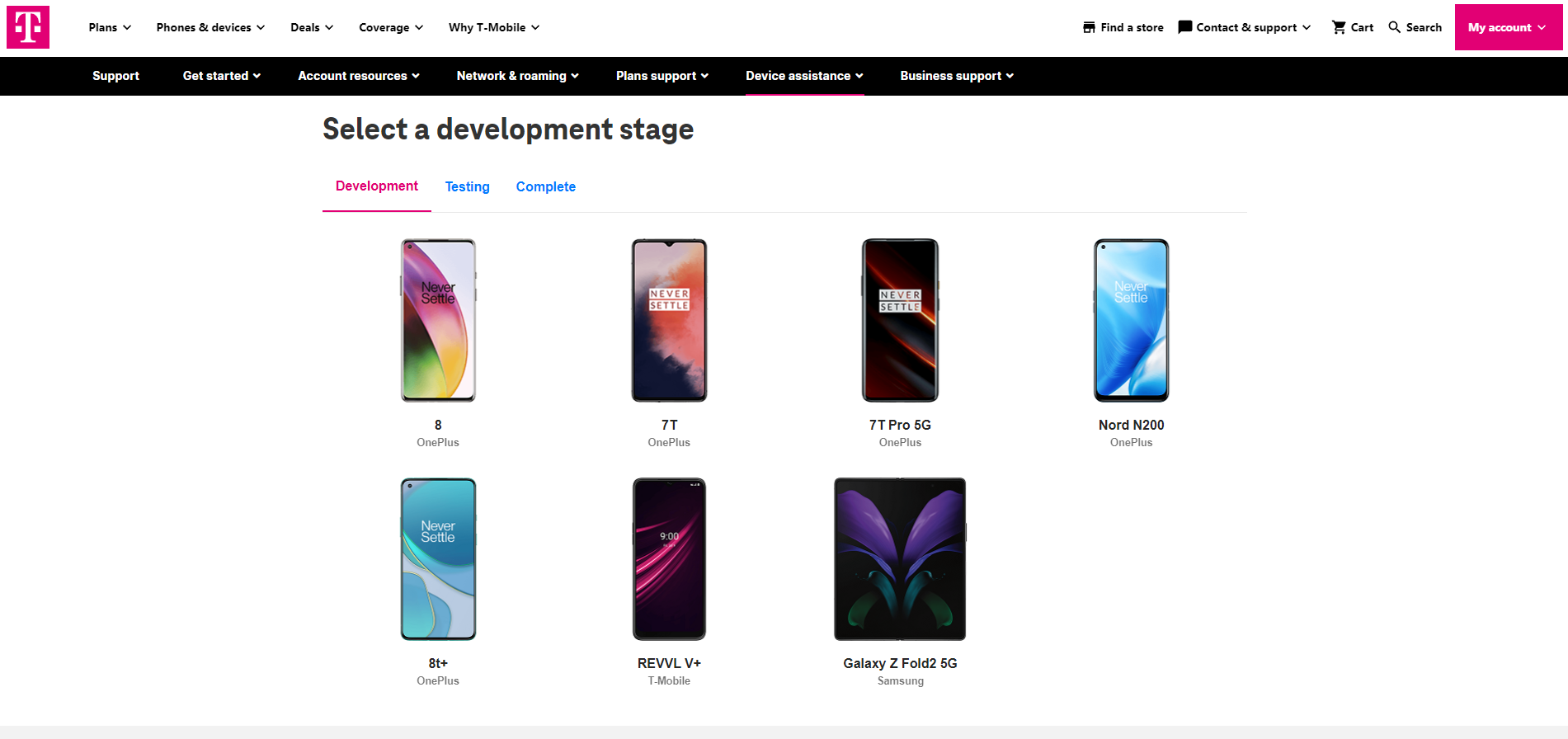Click the Find a store text
Screen dimensions: 1568x739
tap(1132, 27)
